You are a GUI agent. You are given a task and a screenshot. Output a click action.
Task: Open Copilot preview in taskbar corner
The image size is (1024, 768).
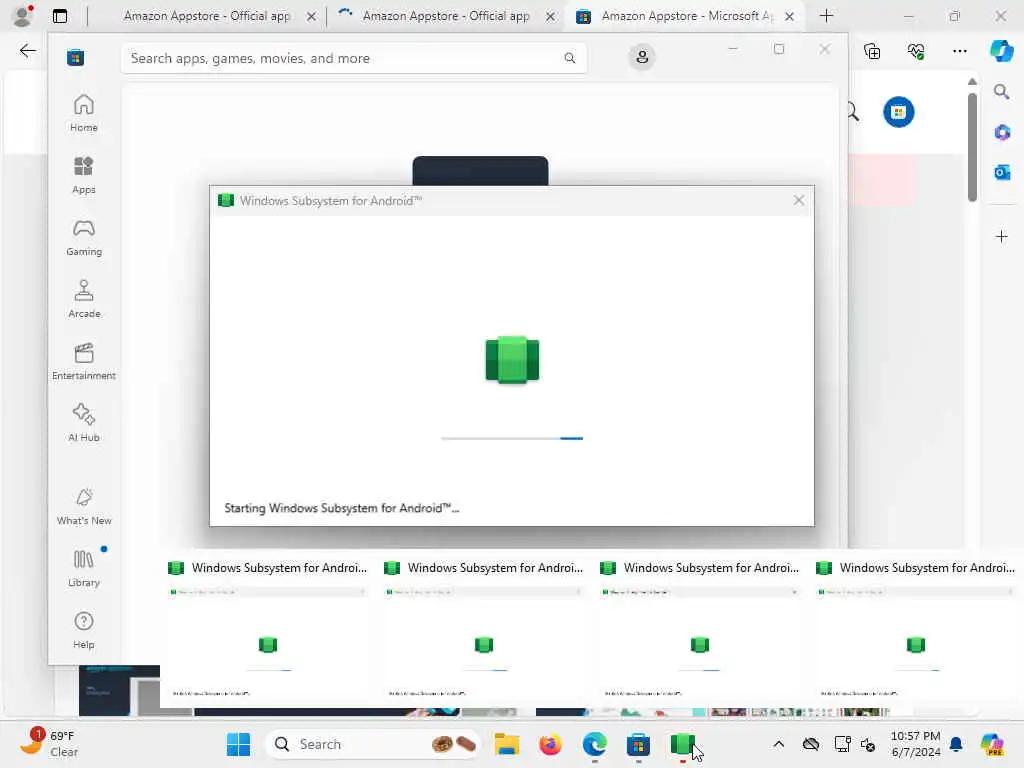[991, 744]
